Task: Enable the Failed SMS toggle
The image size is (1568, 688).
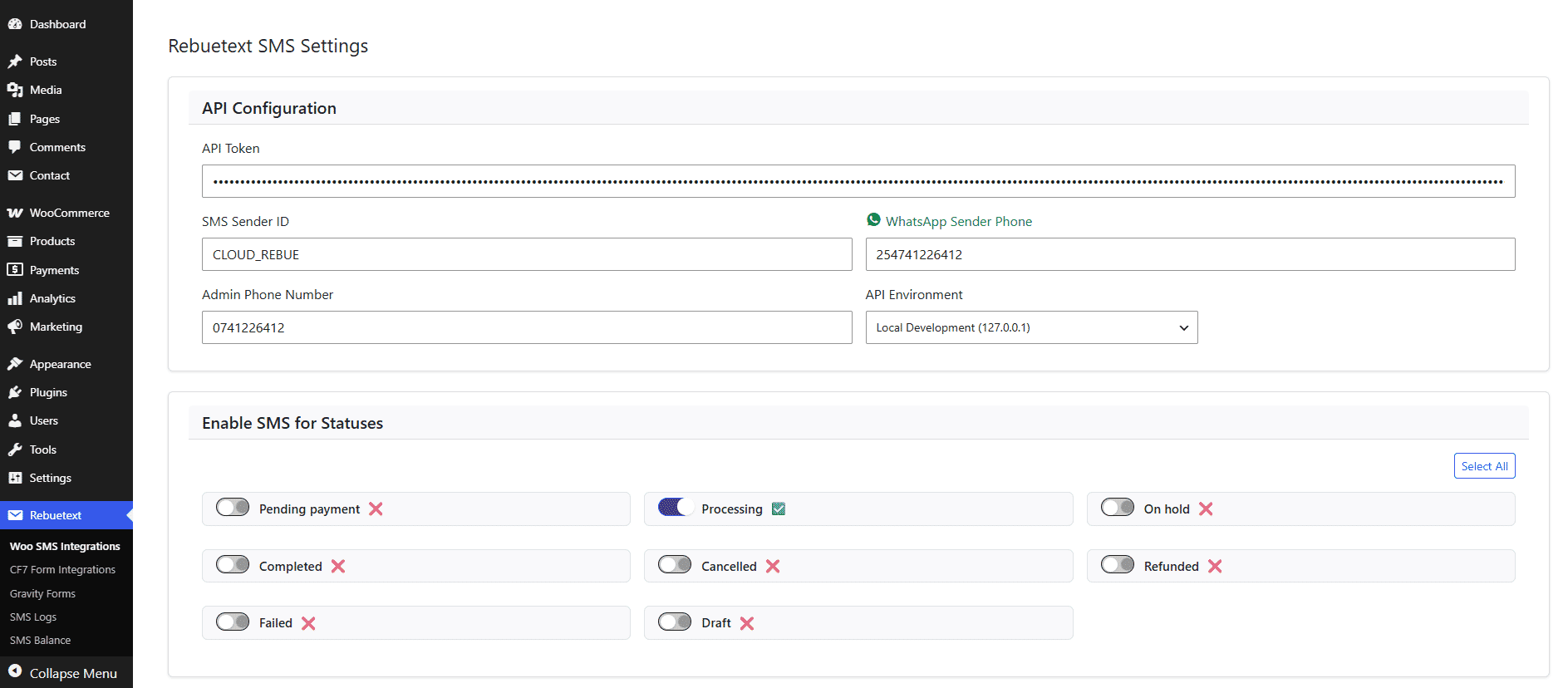Action: tap(233, 622)
